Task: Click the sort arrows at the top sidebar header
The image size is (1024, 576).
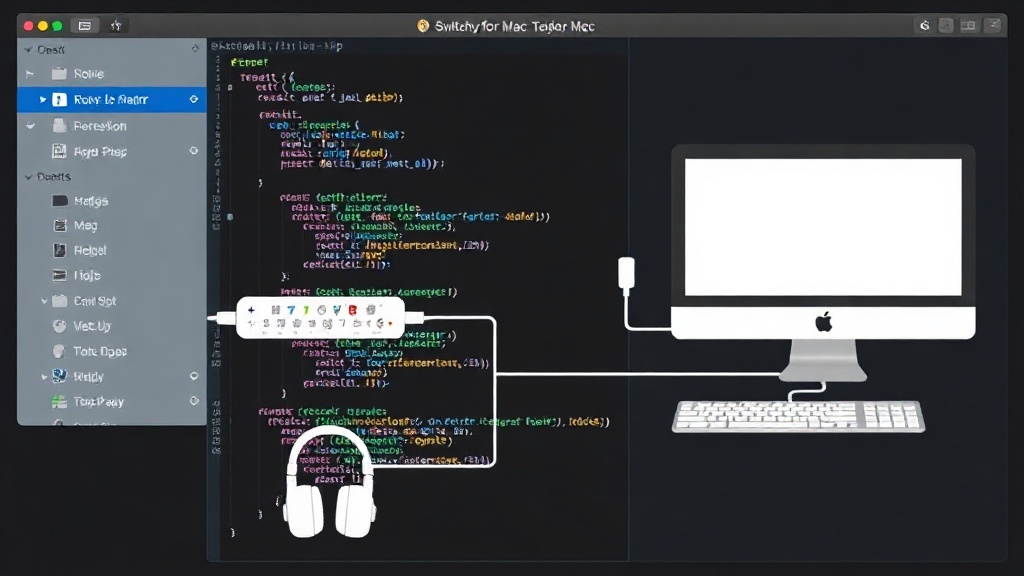Action: (x=195, y=49)
